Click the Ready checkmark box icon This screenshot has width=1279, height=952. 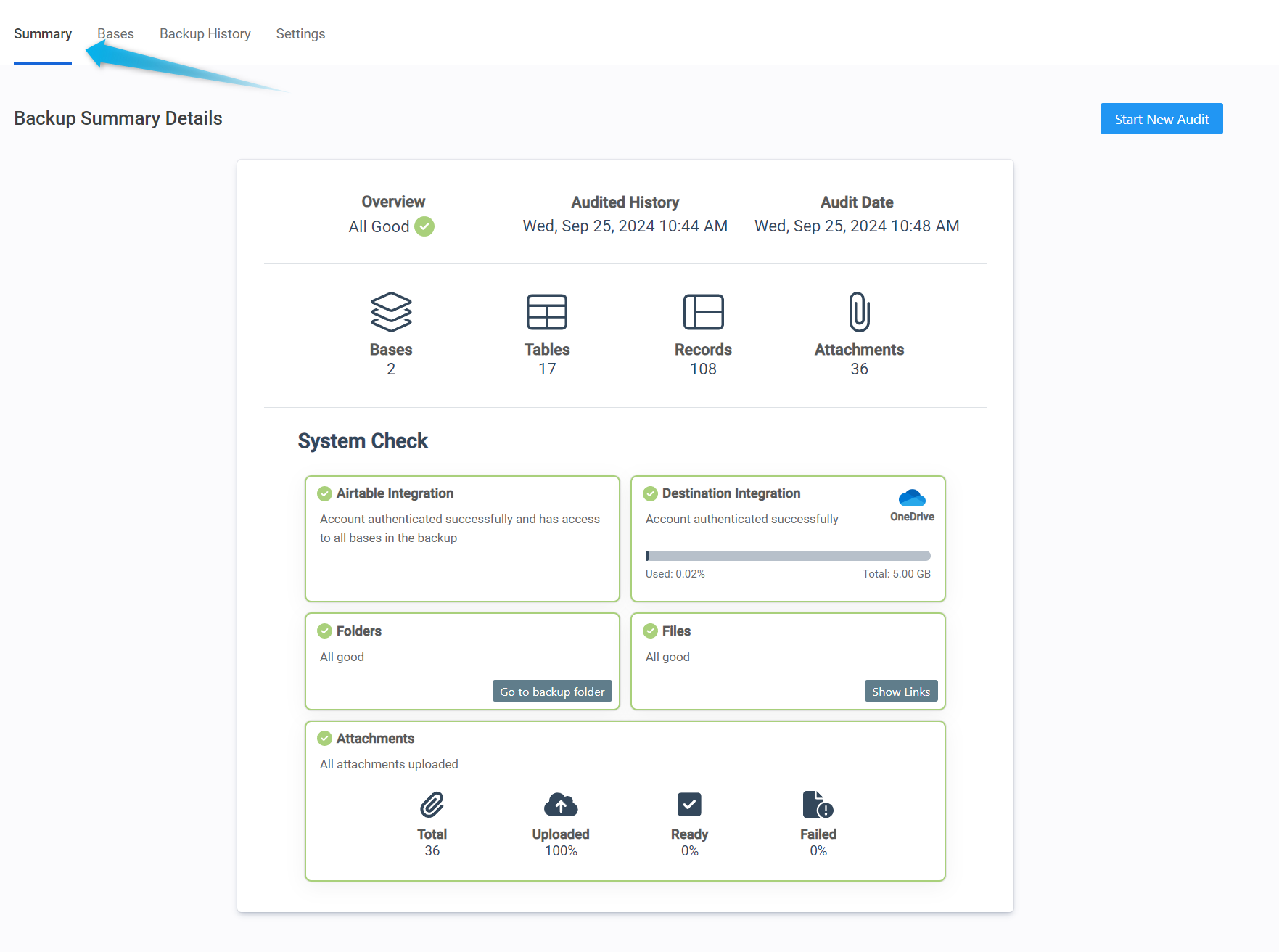[689, 805]
